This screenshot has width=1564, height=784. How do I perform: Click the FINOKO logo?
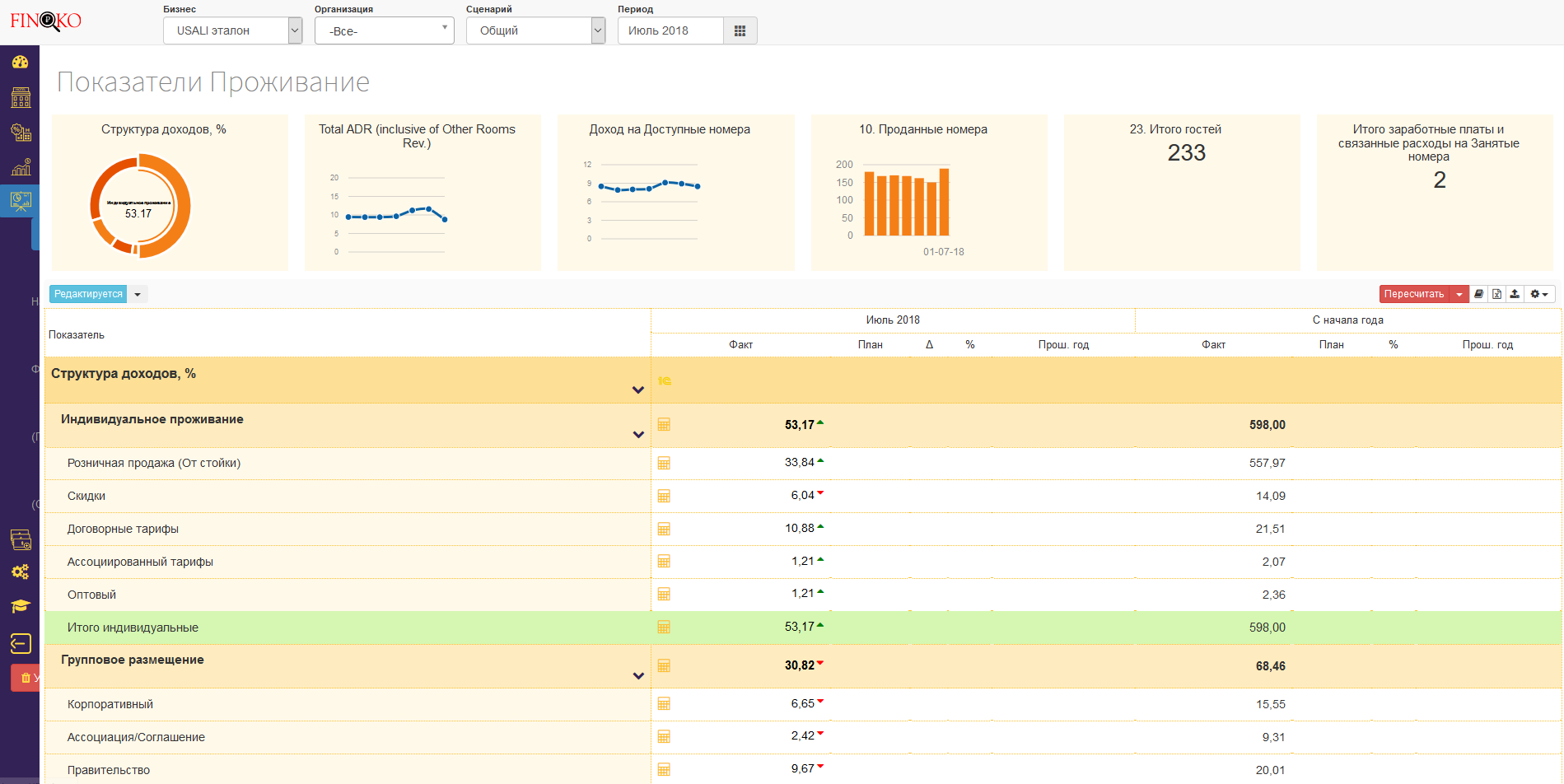(x=45, y=21)
